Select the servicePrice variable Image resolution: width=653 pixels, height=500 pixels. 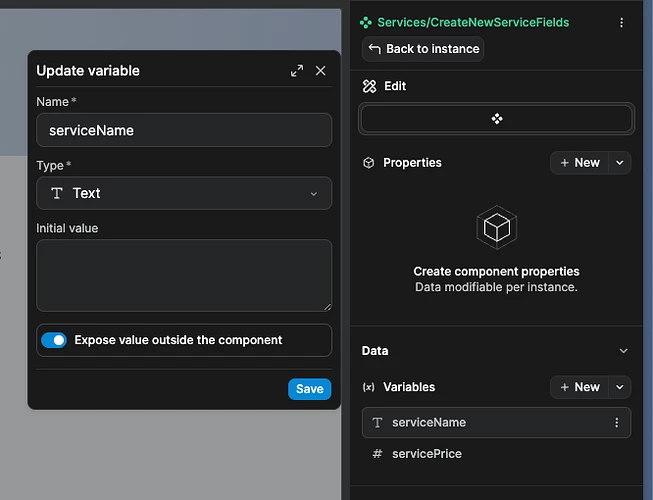427,454
